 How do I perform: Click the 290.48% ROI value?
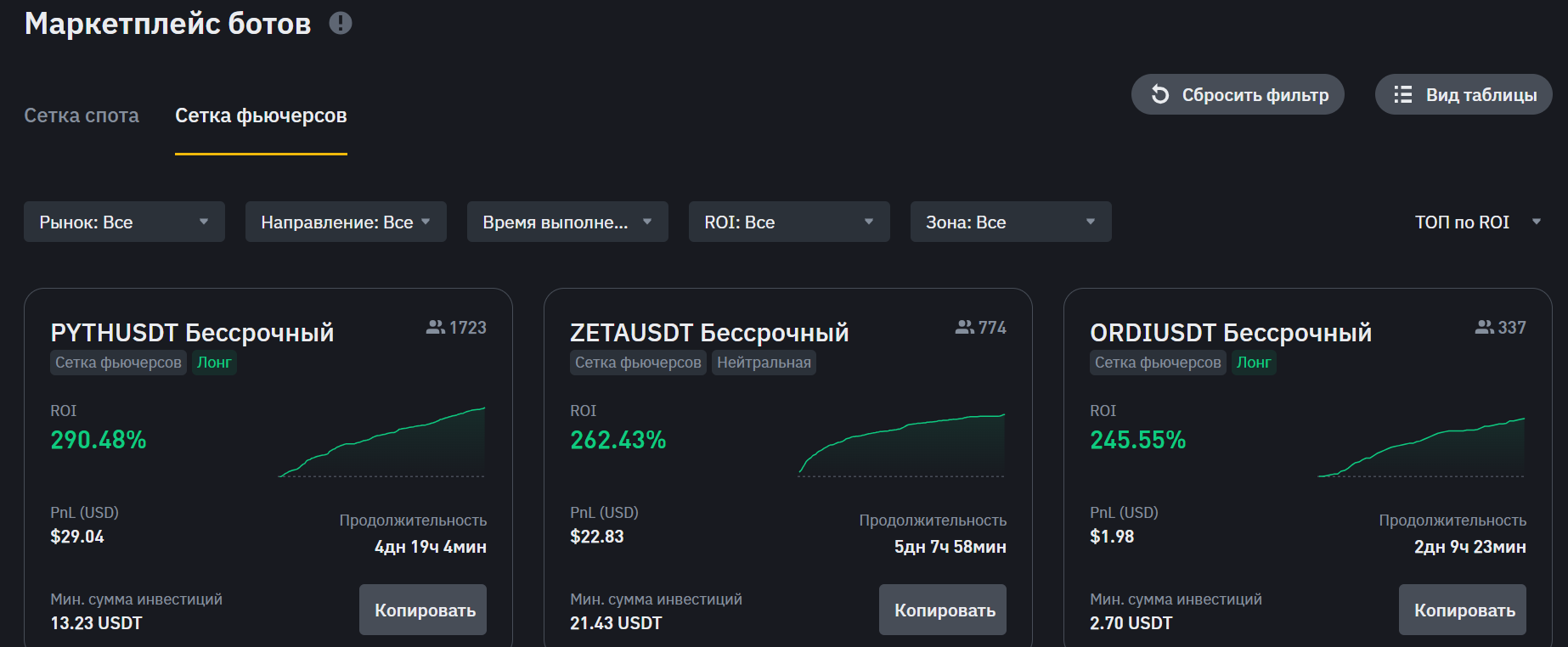[99, 440]
